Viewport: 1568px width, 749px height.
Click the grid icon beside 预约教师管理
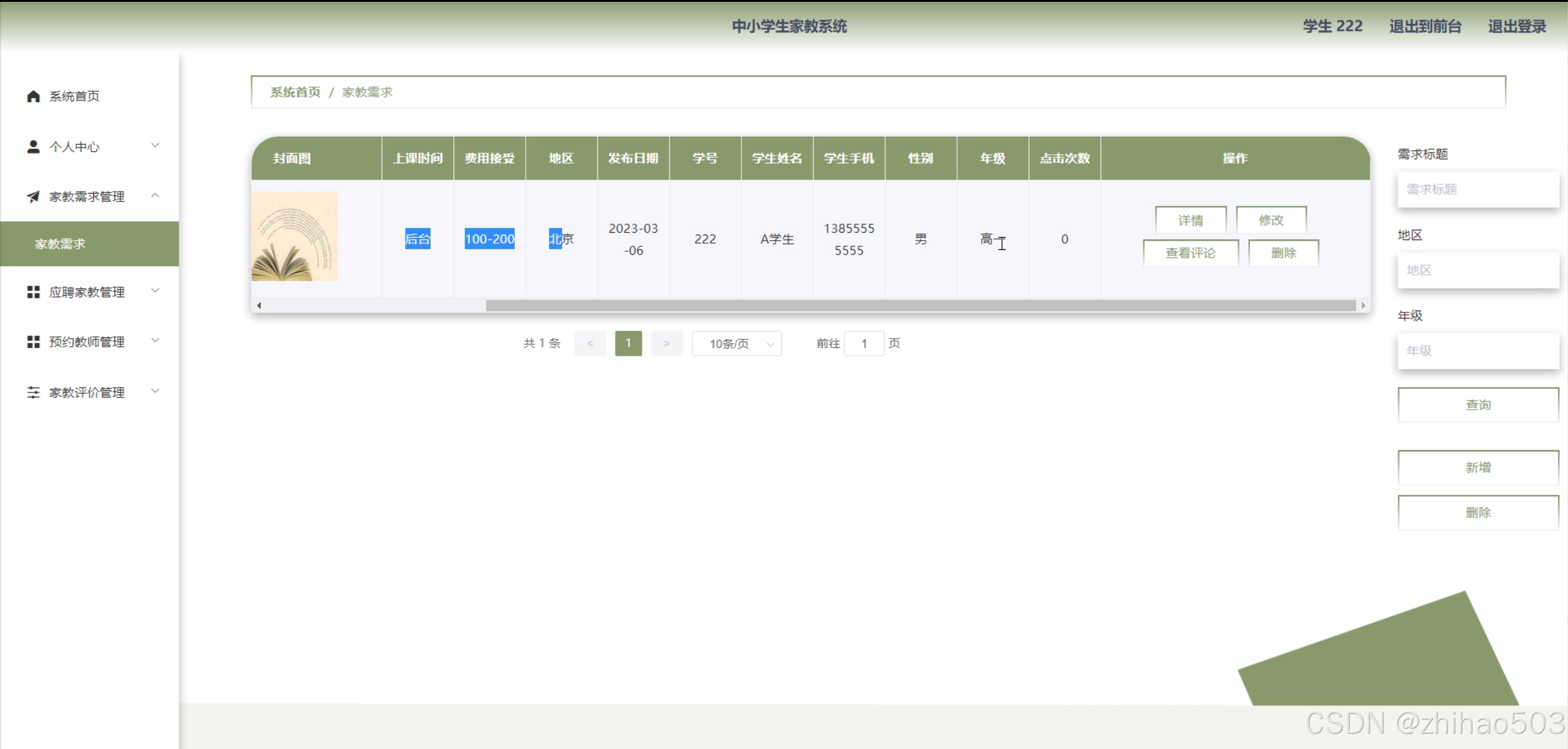point(33,342)
